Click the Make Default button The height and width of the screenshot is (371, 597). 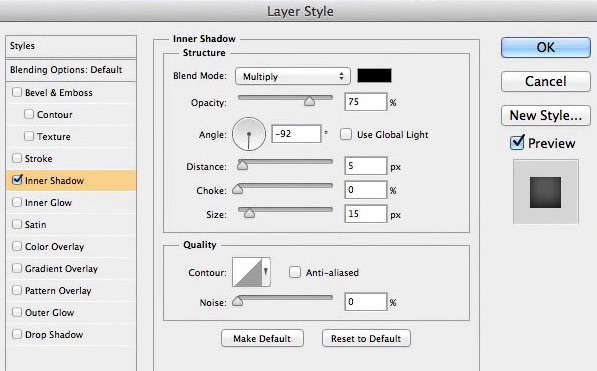coord(262,338)
